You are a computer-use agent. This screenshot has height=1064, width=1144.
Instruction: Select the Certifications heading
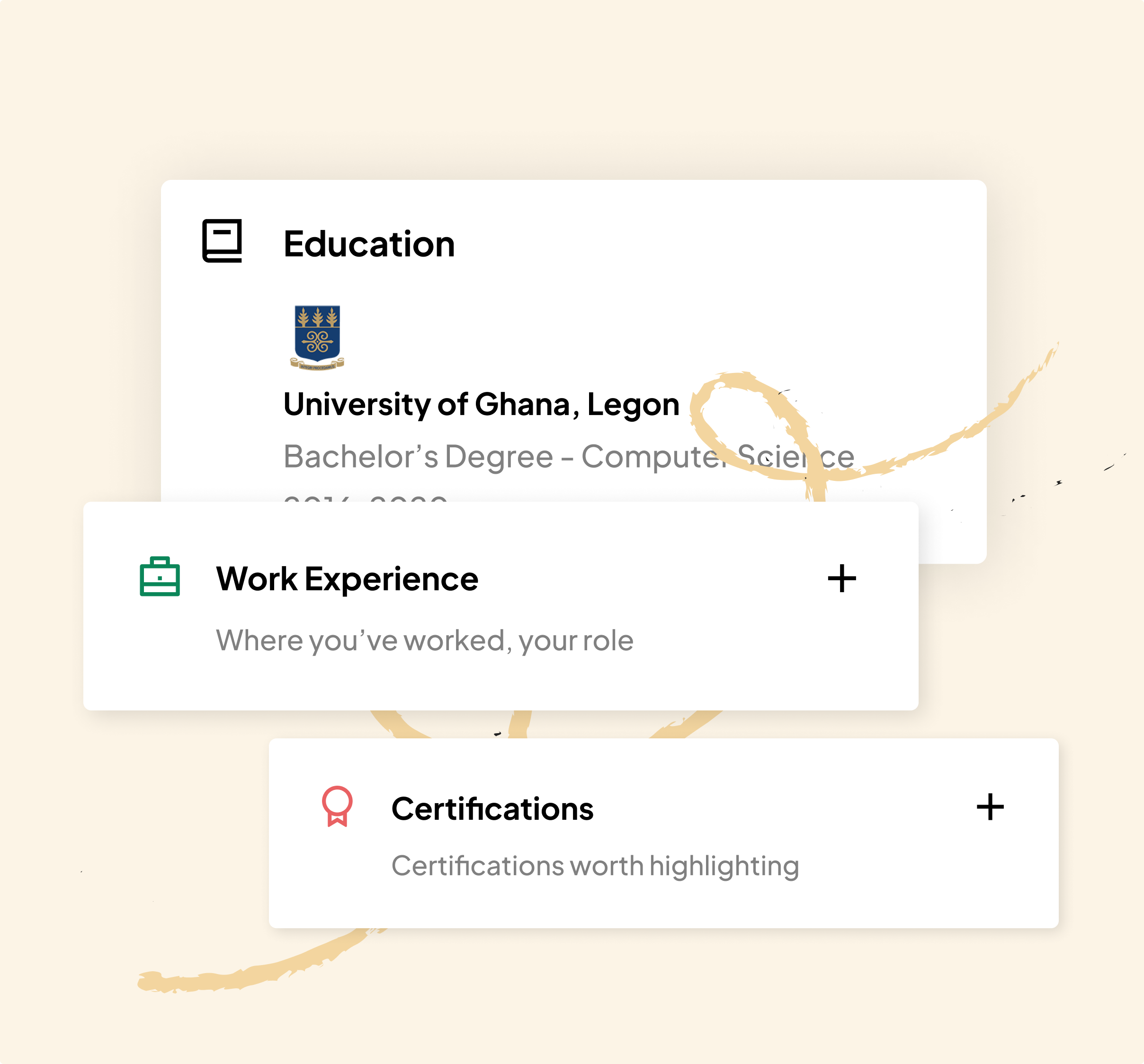tap(492, 808)
